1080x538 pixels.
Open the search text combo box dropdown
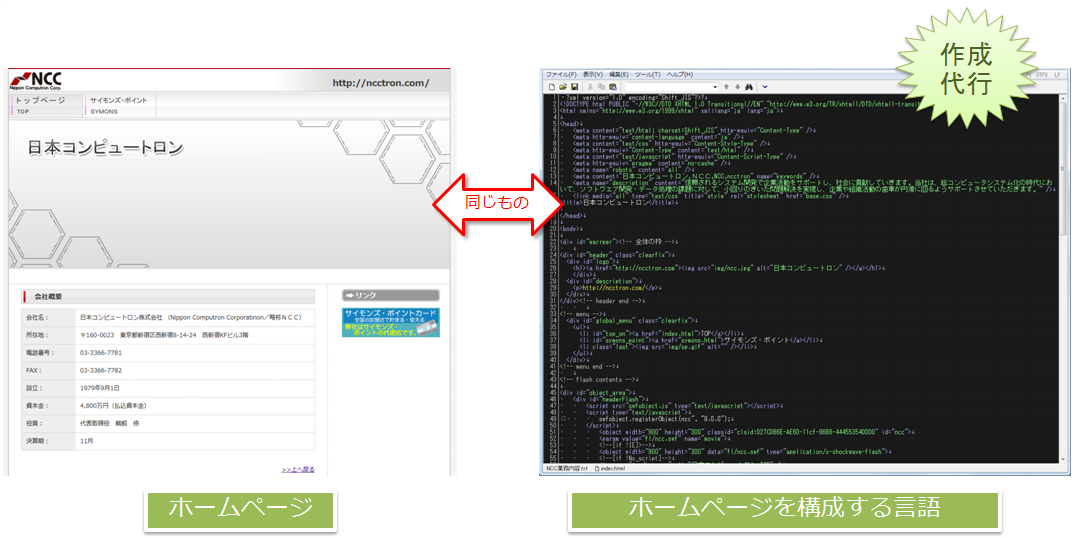(715, 87)
